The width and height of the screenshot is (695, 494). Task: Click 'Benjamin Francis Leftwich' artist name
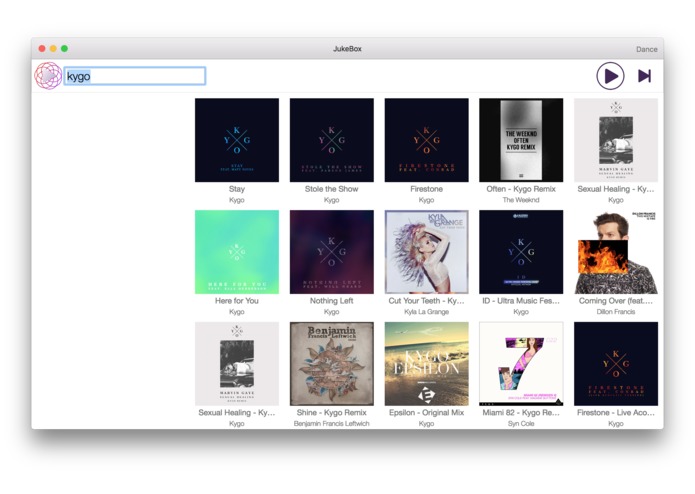pos(332,424)
